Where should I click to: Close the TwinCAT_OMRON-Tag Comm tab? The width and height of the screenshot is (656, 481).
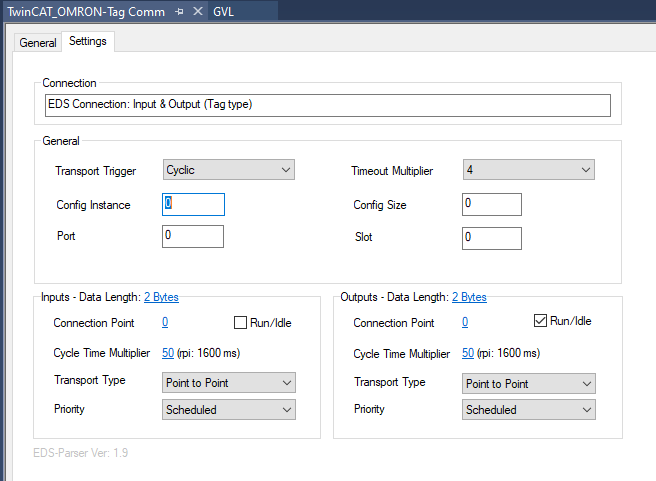[x=198, y=11]
